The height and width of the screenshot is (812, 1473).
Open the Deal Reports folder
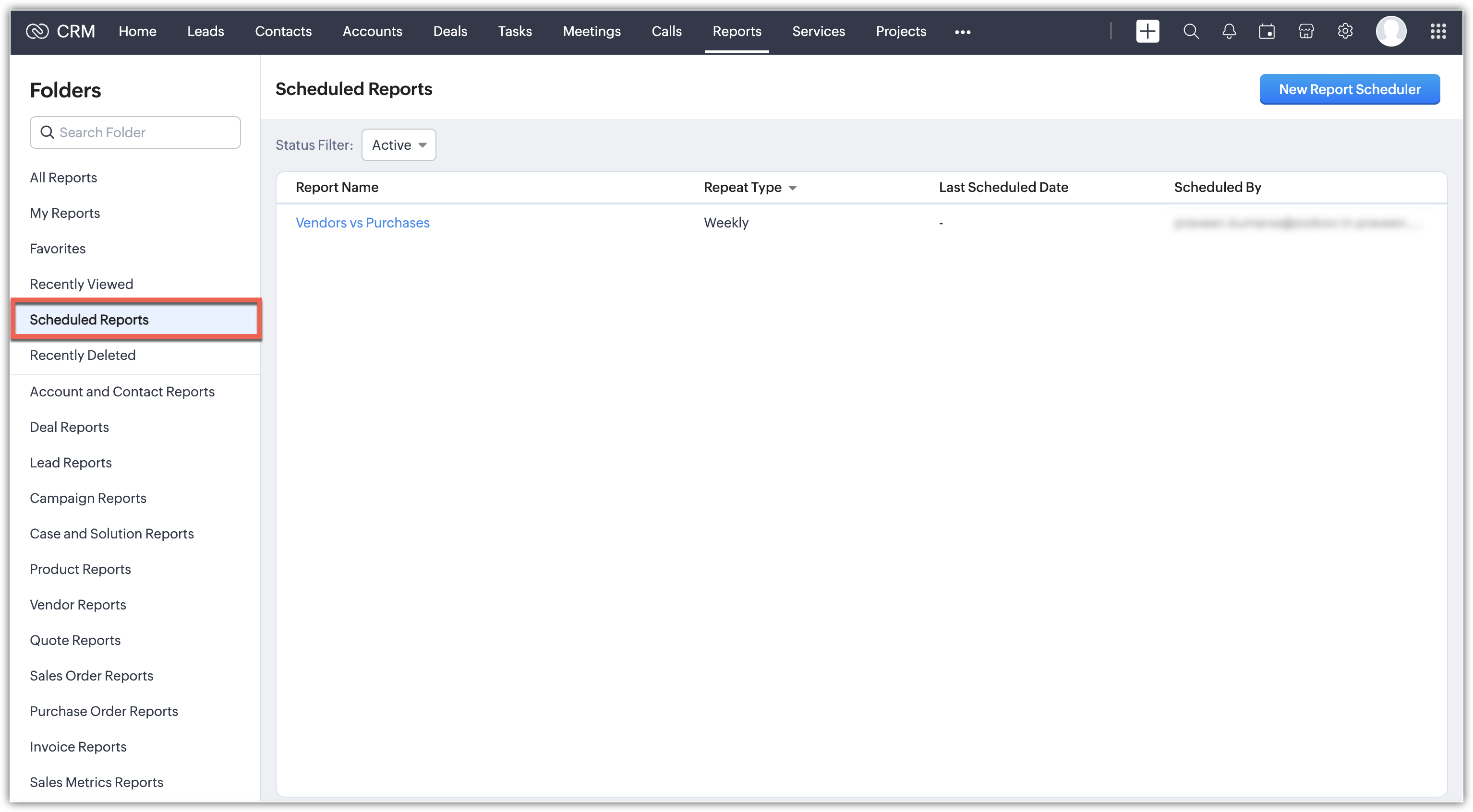click(x=69, y=427)
